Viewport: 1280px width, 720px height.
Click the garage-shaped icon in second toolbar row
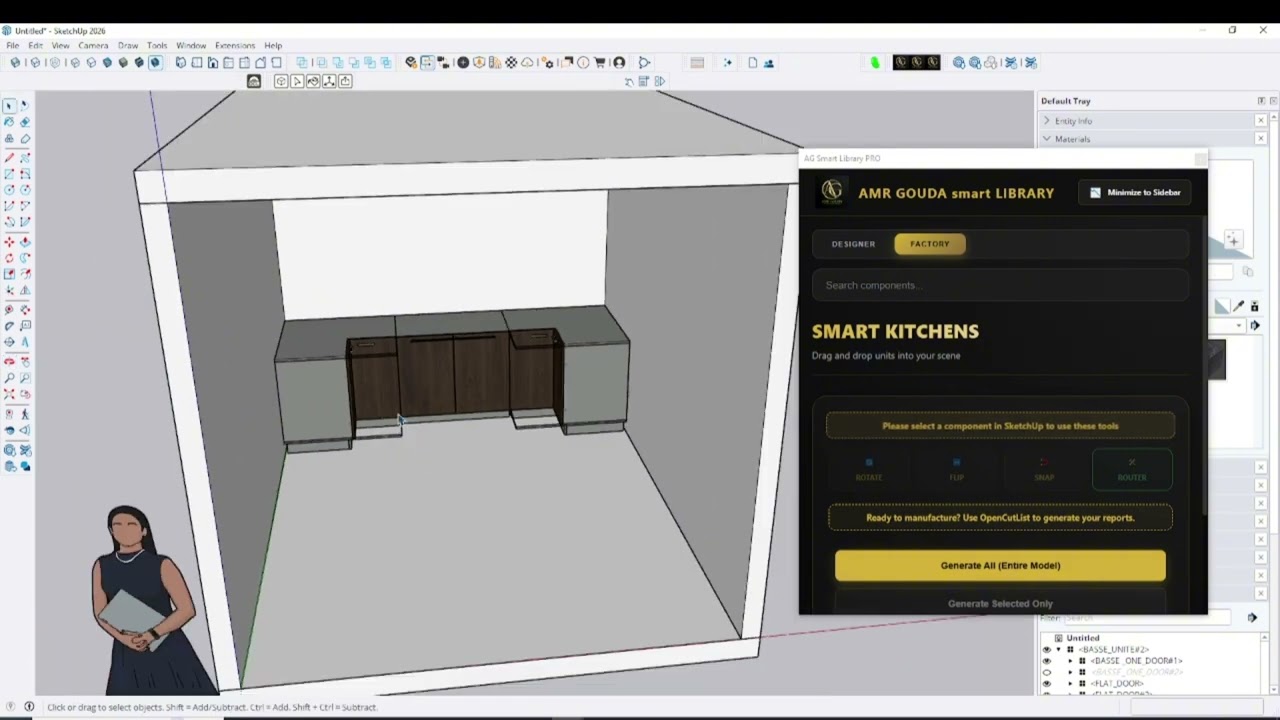click(254, 81)
